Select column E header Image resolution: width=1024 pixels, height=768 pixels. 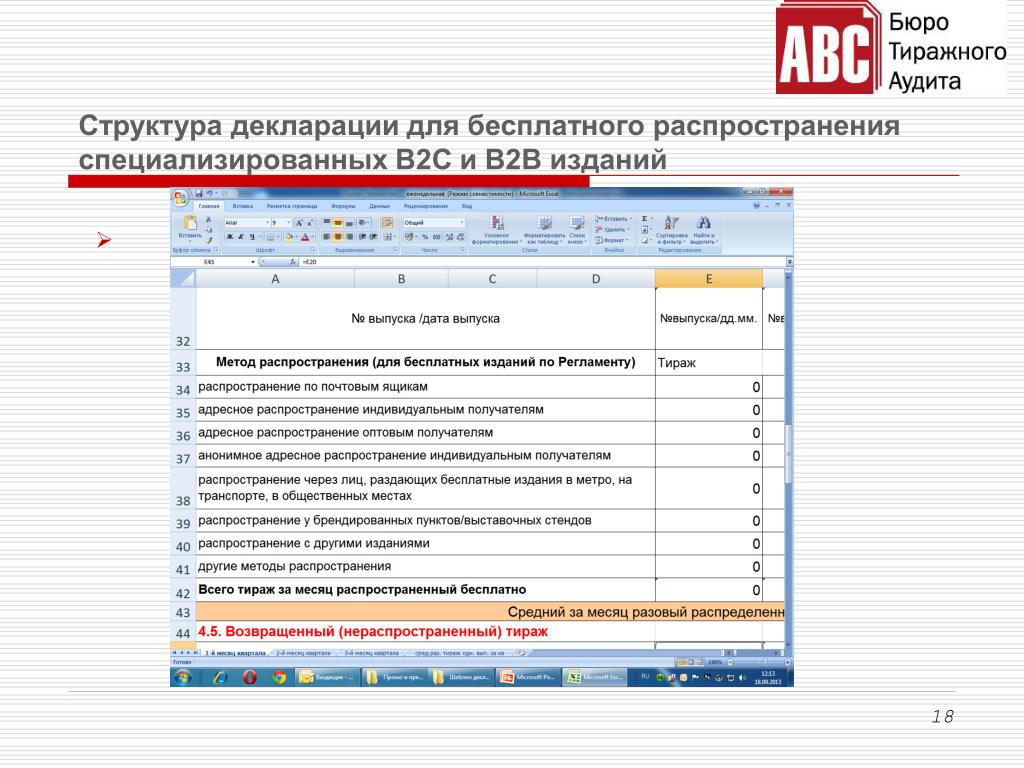click(709, 279)
